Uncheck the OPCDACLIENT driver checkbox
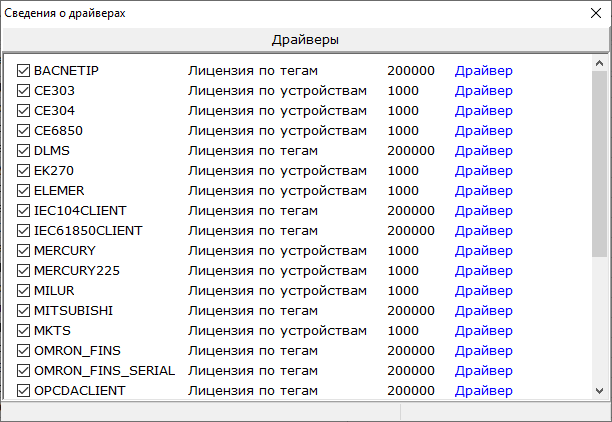 coord(23,390)
